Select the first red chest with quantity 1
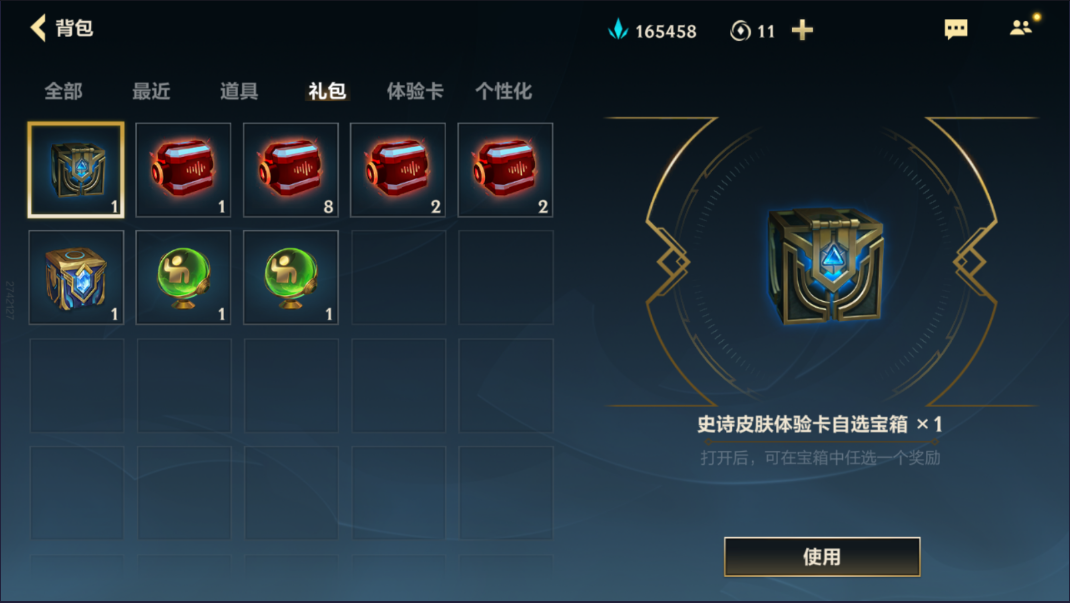This screenshot has width=1070, height=603. (183, 170)
